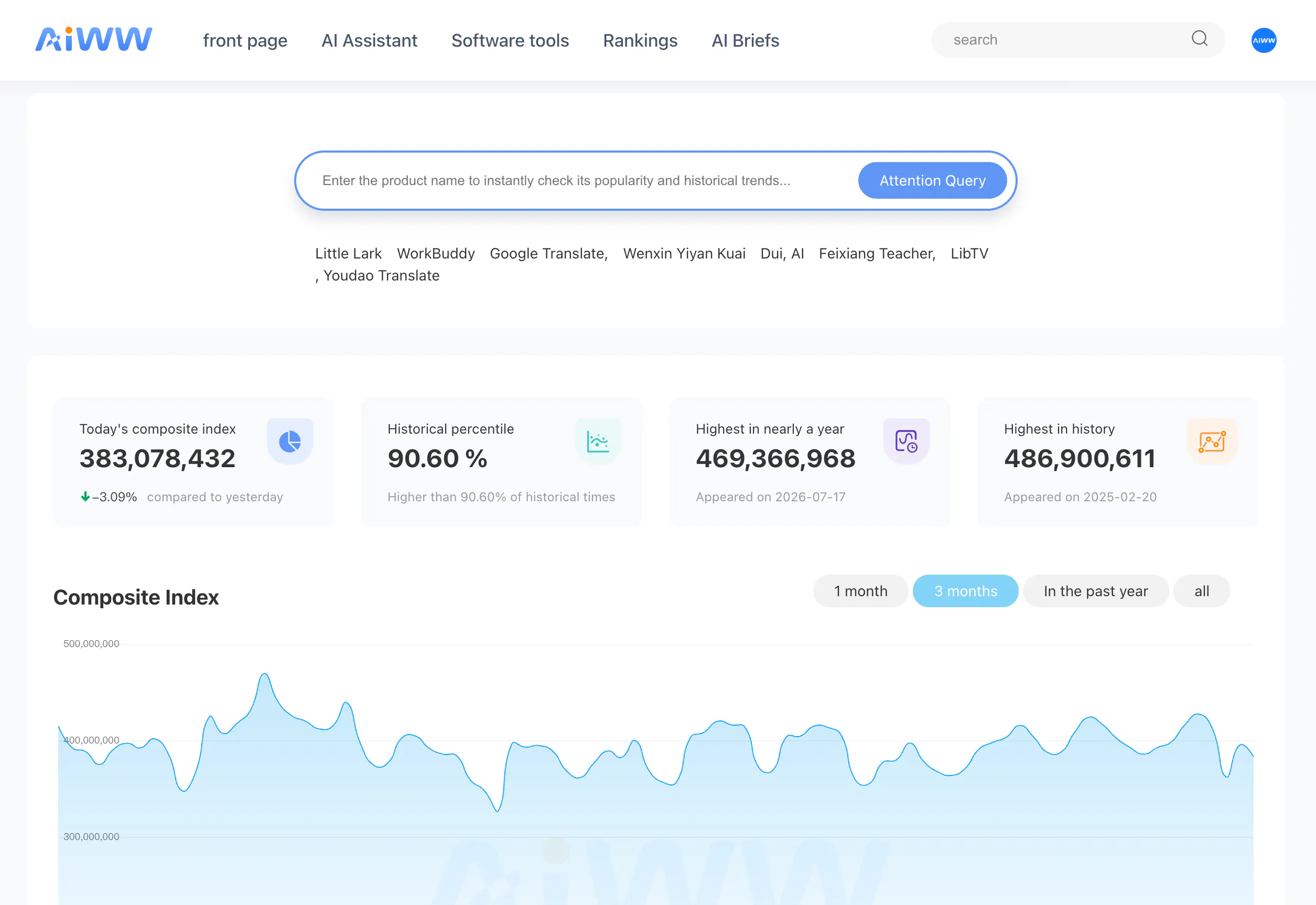Click the Little Lark suggestion
The width and height of the screenshot is (1316, 905).
[x=348, y=253]
